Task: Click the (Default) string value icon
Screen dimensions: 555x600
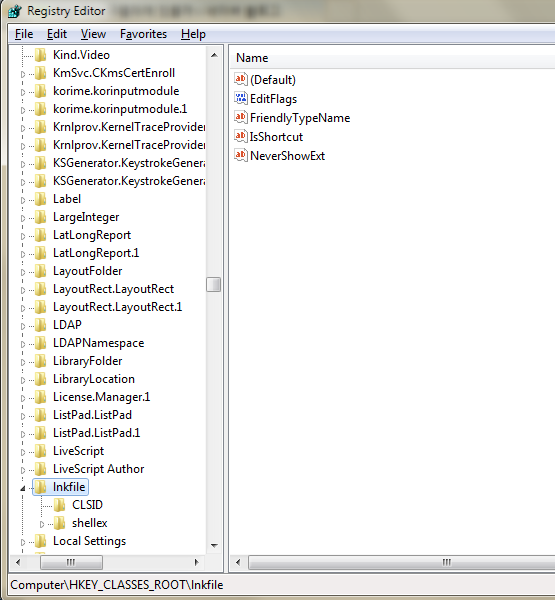Action: [x=241, y=79]
